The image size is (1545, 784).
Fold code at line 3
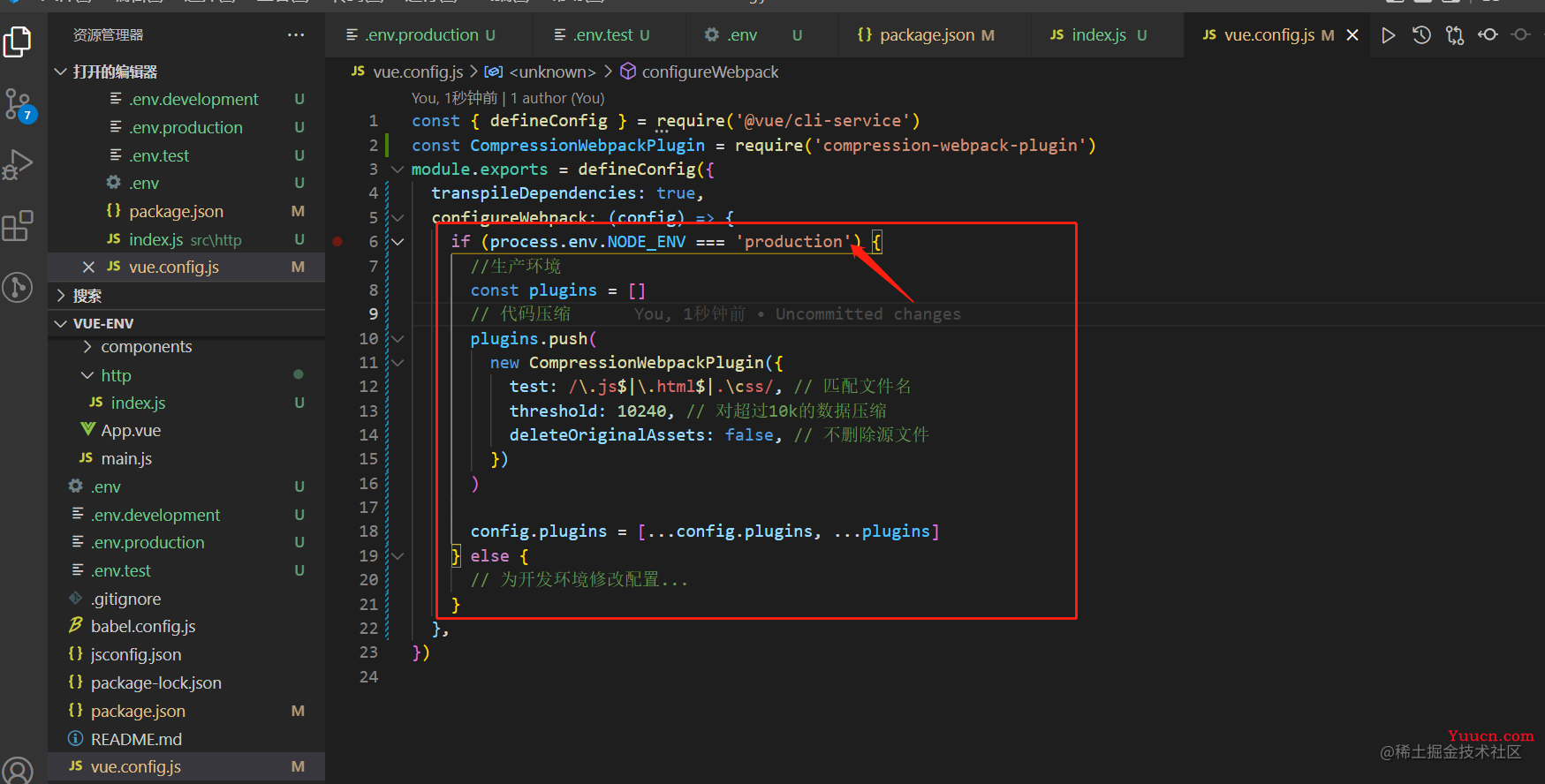tap(398, 170)
